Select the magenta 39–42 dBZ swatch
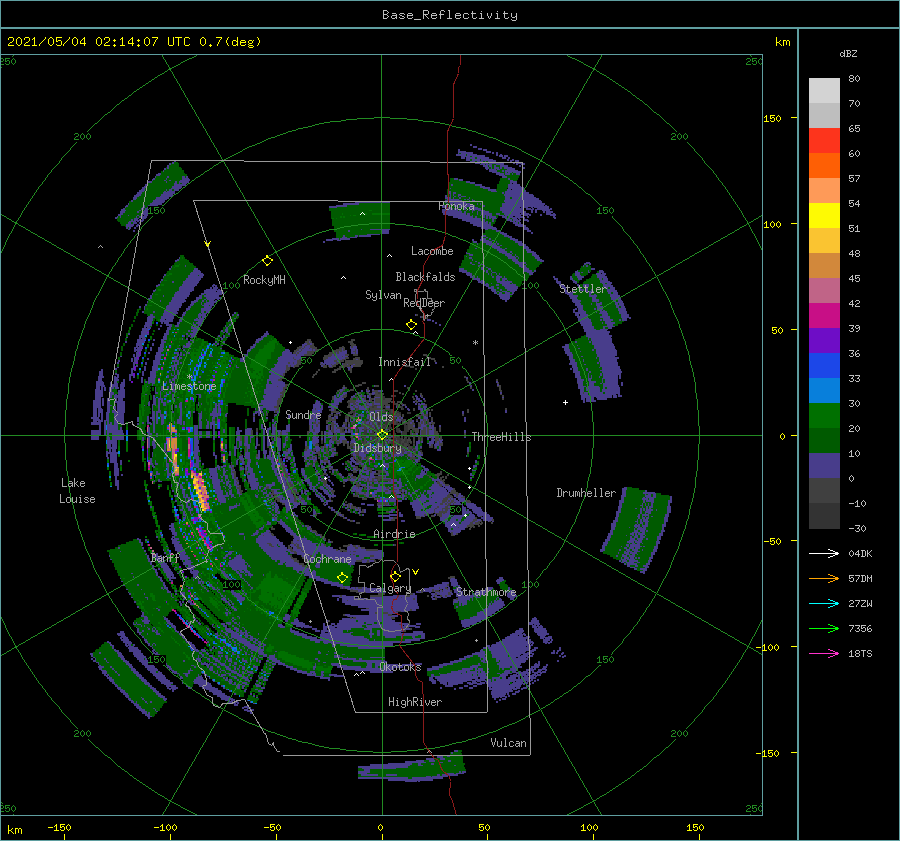This screenshot has width=900, height=841. (x=824, y=316)
